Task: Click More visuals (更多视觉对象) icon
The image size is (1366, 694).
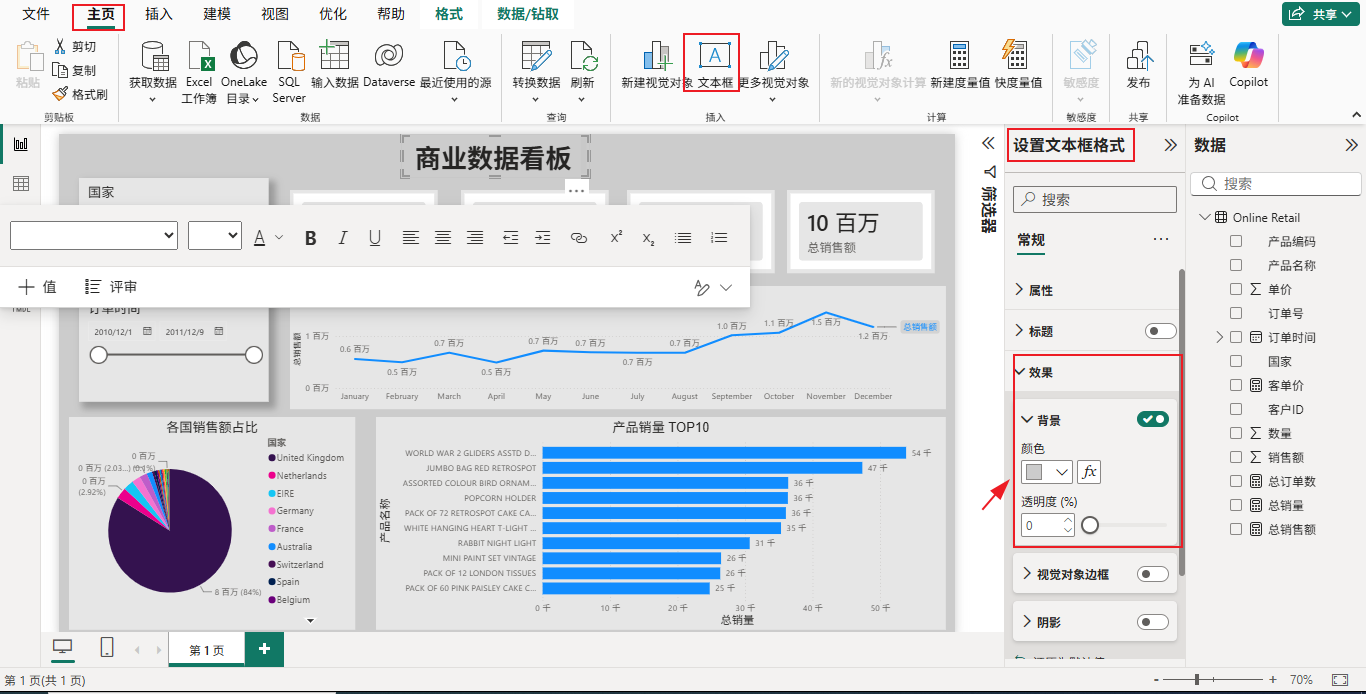Action: pyautogui.click(x=773, y=57)
